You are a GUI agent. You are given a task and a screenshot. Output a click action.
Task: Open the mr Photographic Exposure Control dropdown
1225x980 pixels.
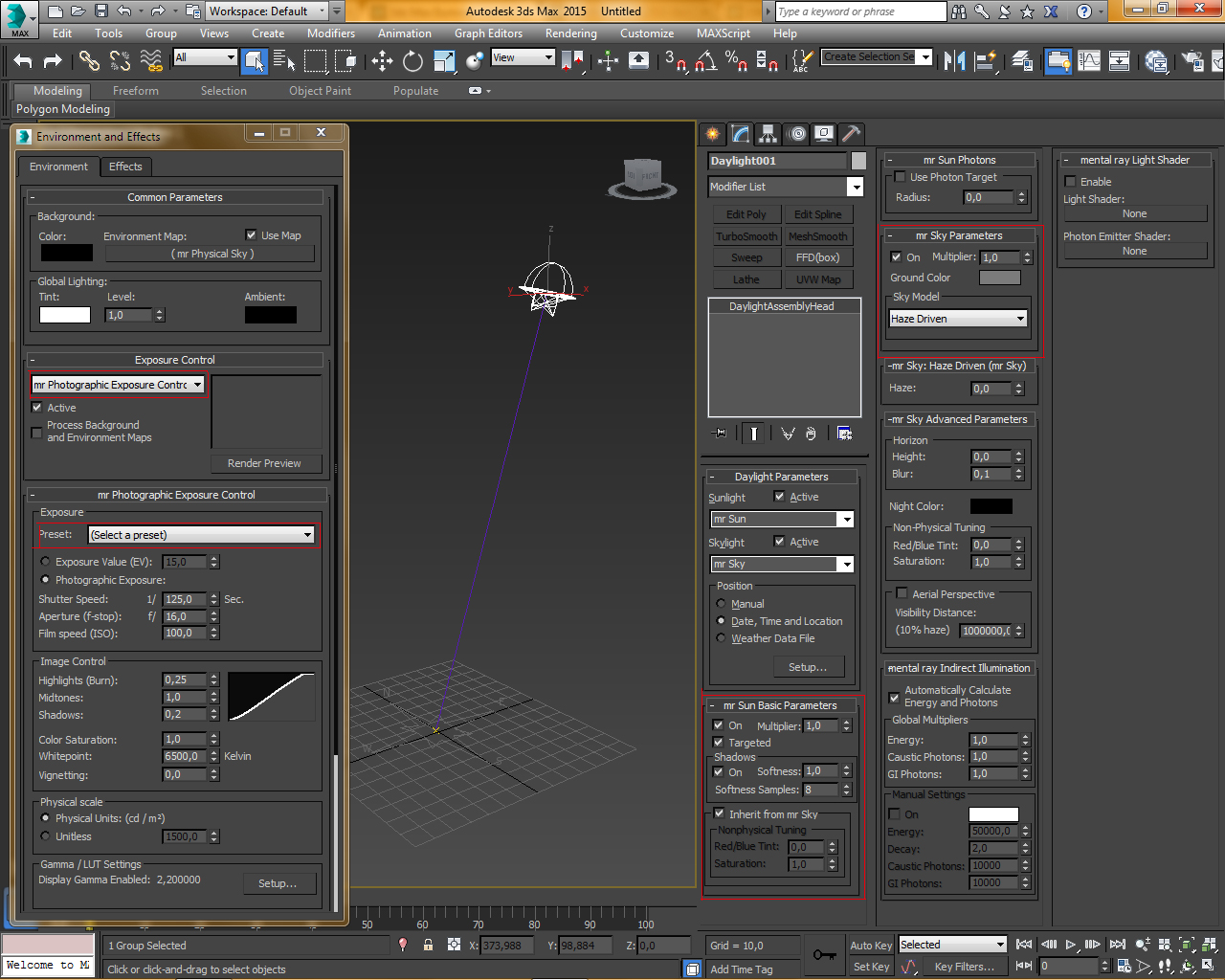tap(118, 385)
